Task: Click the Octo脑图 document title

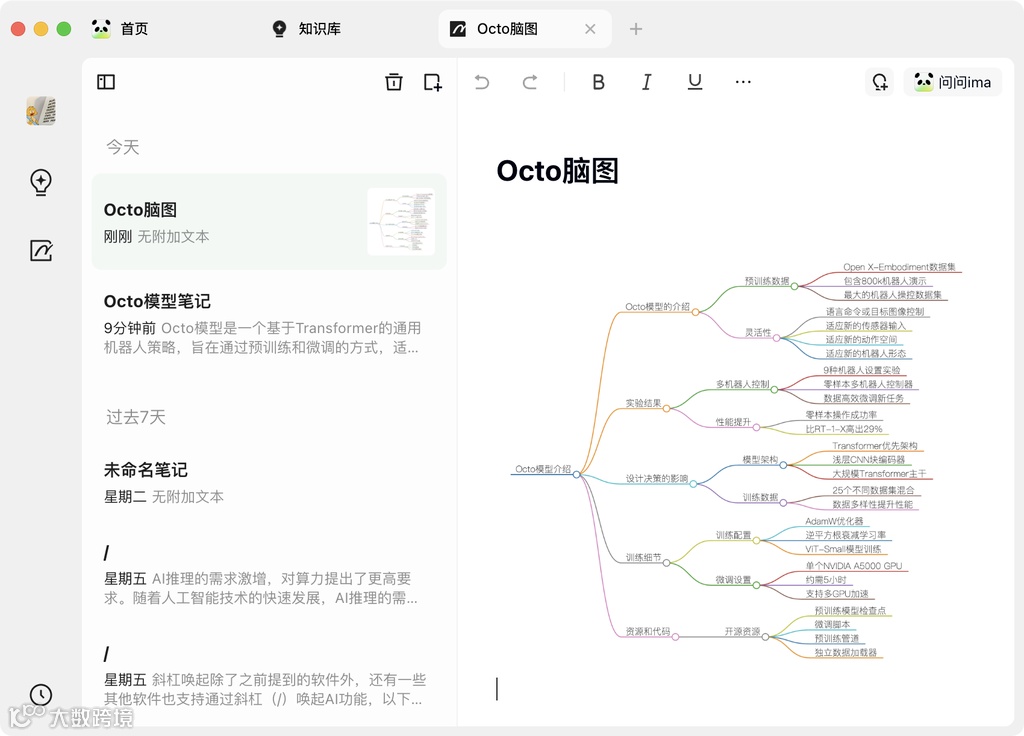Action: tap(557, 171)
